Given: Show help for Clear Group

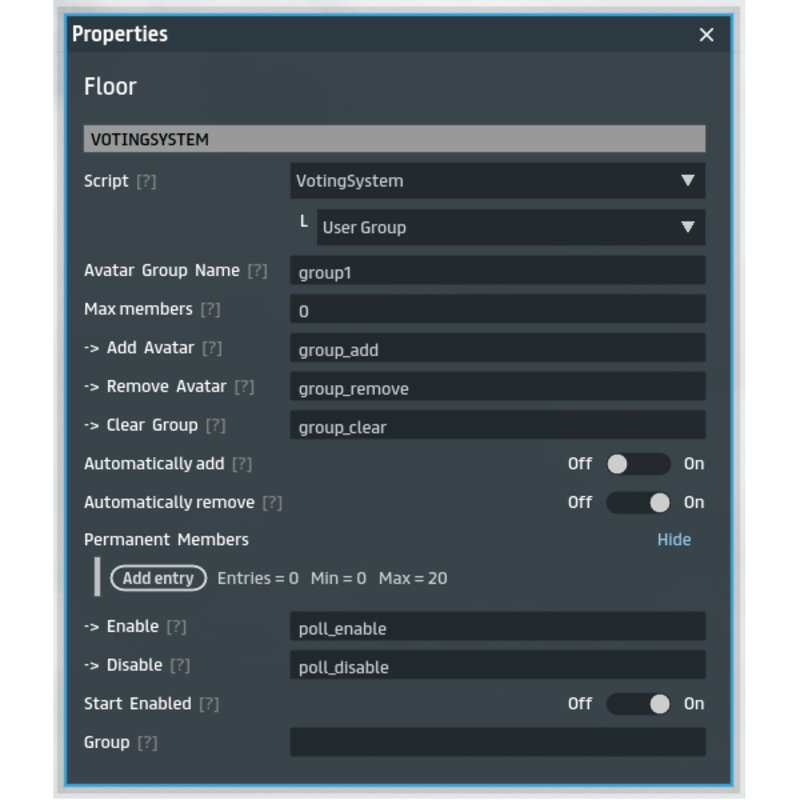Looking at the screenshot, I should tap(215, 426).
